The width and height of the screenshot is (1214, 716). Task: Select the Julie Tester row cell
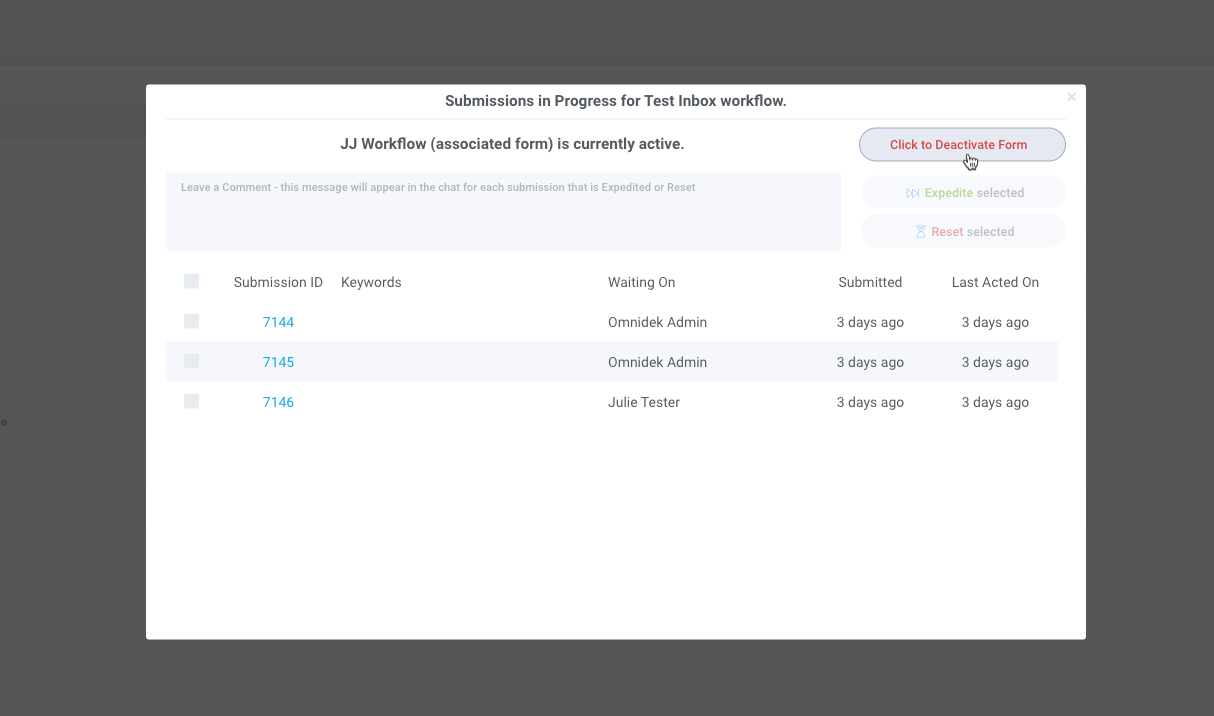point(643,403)
